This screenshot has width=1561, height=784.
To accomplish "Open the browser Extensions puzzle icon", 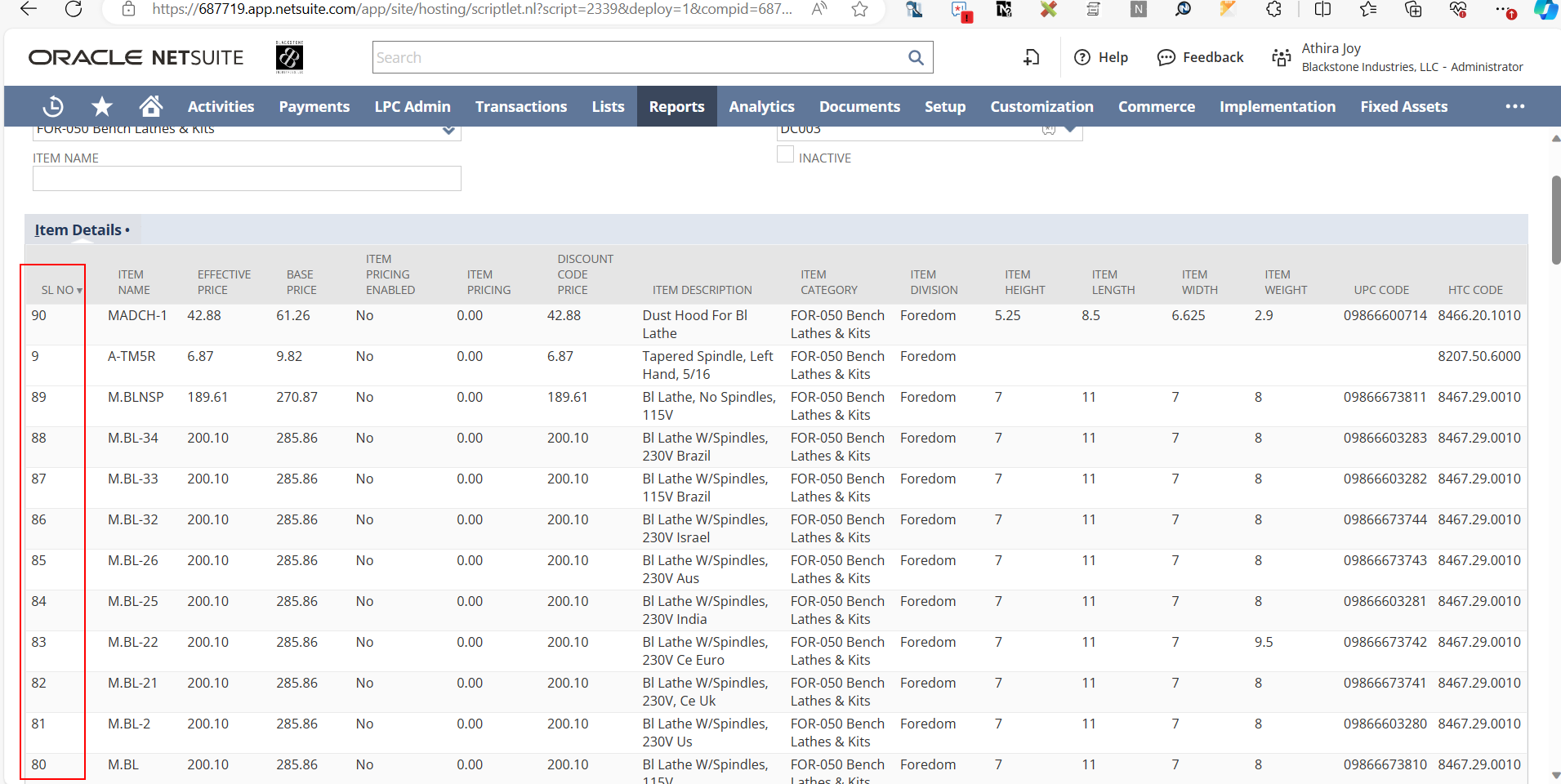I will coord(1273,9).
